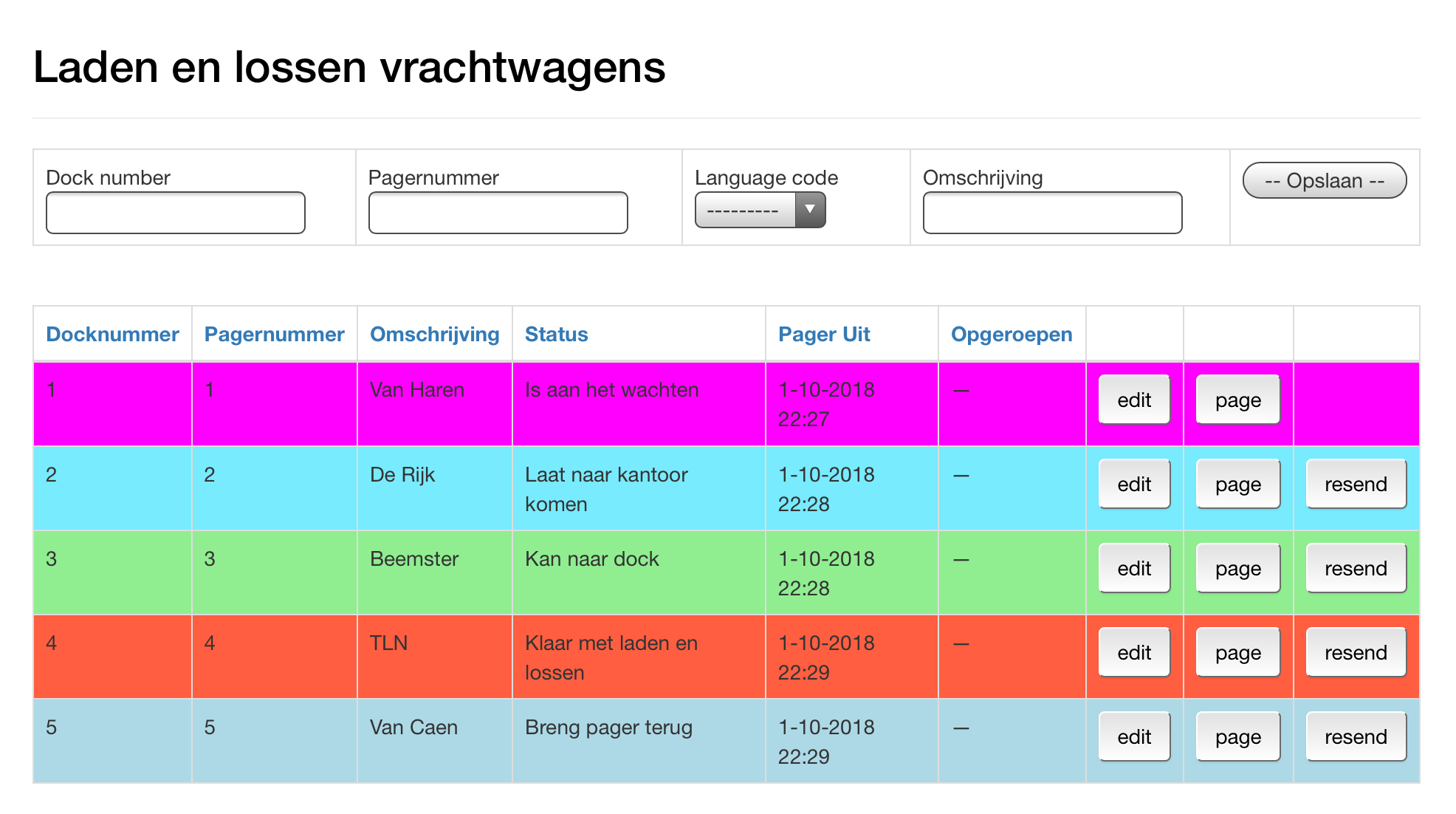Click edit for TLN row
The image size is (1456, 814).
[1133, 652]
